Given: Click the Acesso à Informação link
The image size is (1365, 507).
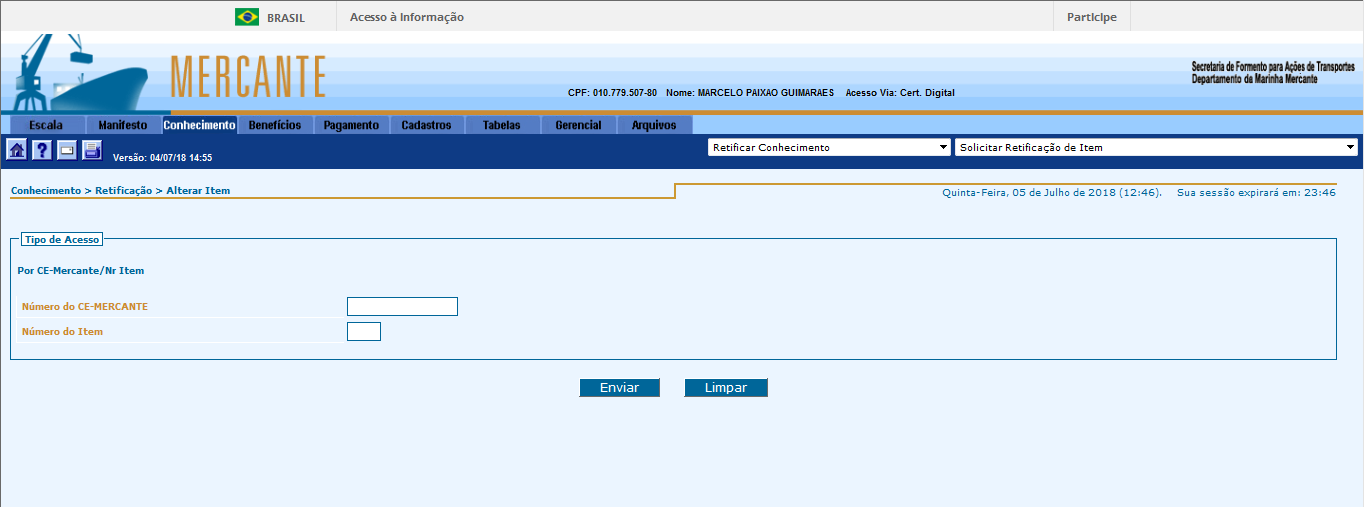Looking at the screenshot, I should coord(407,17).
